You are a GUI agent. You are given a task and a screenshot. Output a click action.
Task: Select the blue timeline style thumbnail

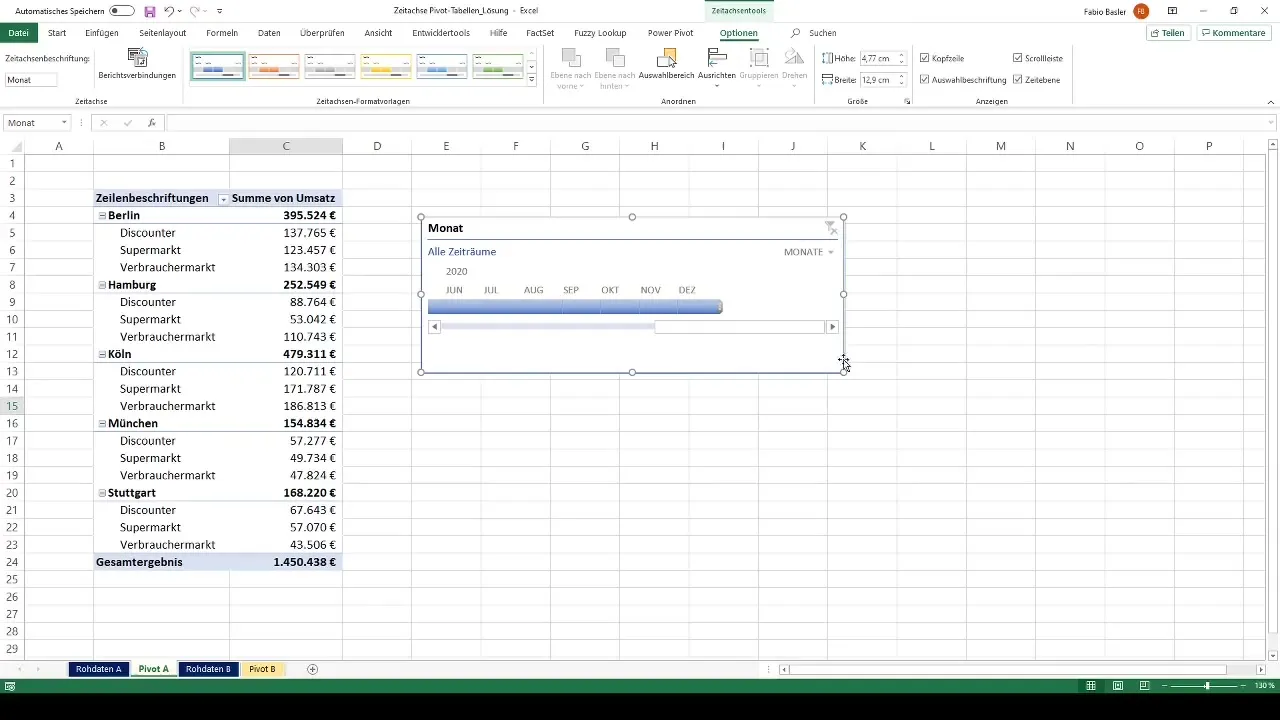coord(218,67)
